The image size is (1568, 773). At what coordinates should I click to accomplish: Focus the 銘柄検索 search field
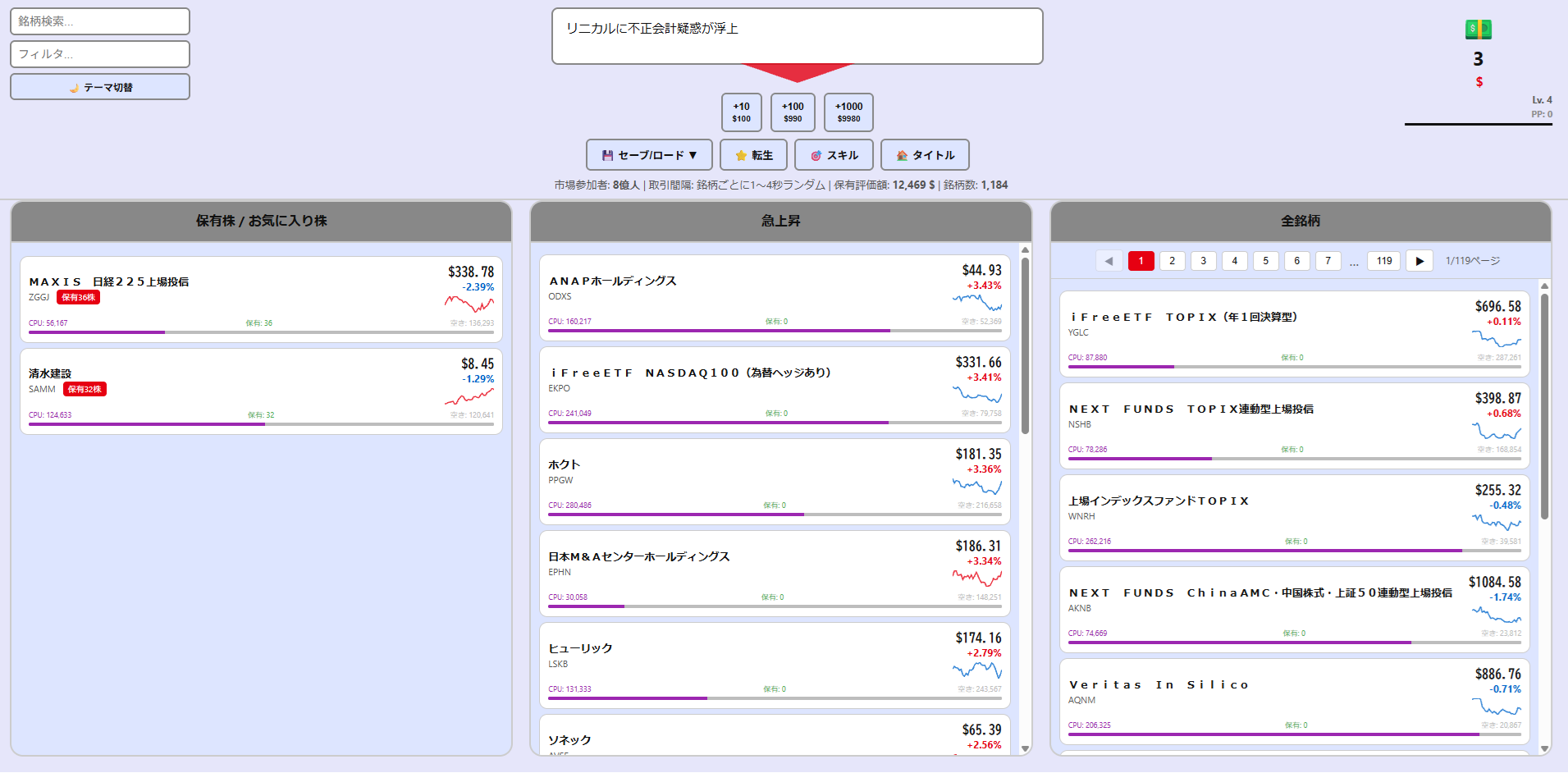tap(100, 21)
